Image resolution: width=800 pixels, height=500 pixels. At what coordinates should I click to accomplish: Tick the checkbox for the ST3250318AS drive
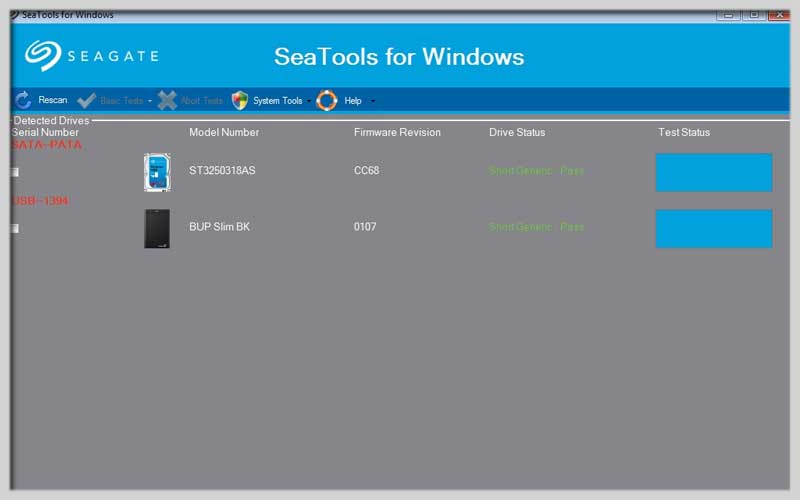point(15,172)
